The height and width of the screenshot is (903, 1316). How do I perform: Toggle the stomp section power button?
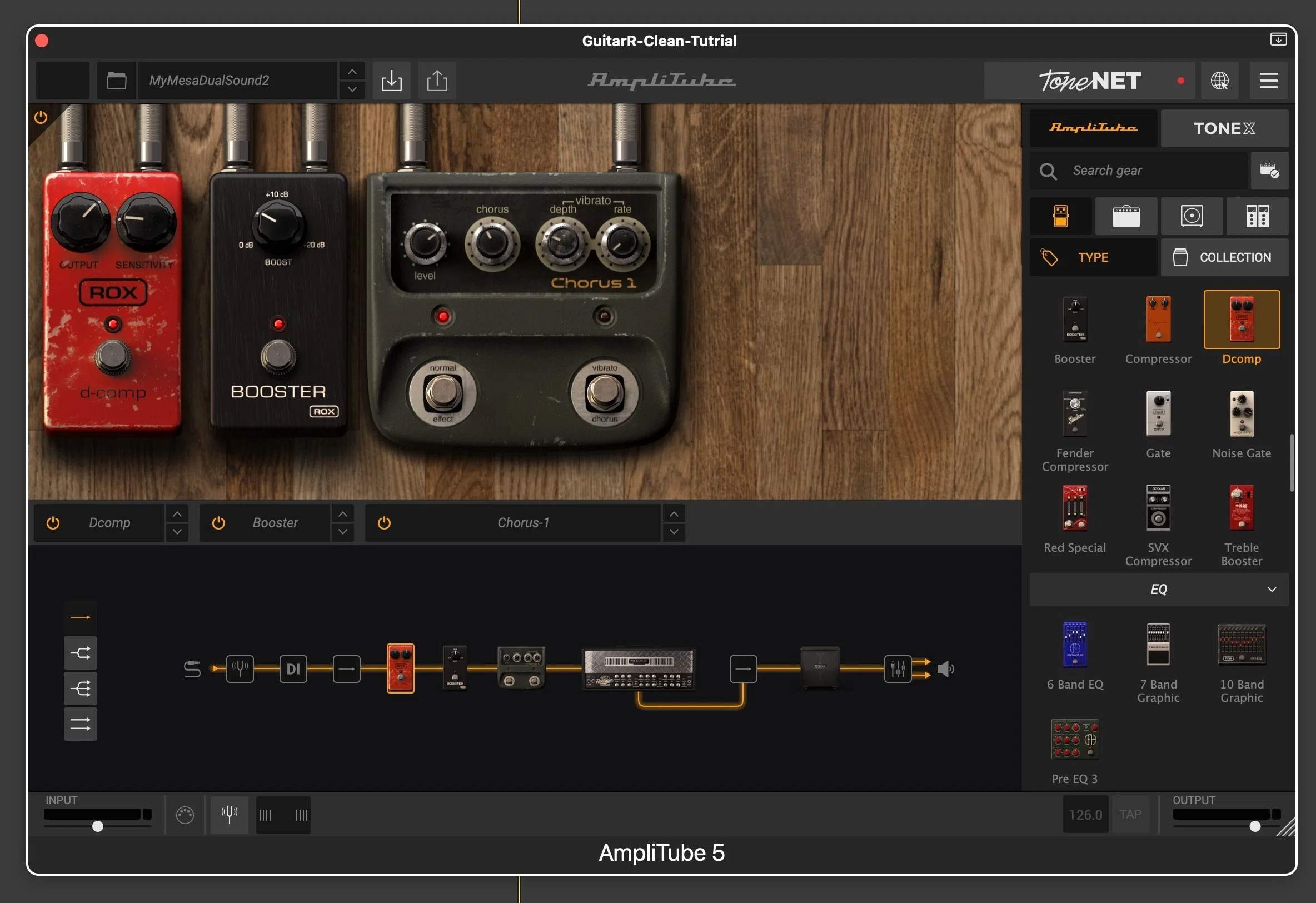(x=41, y=117)
